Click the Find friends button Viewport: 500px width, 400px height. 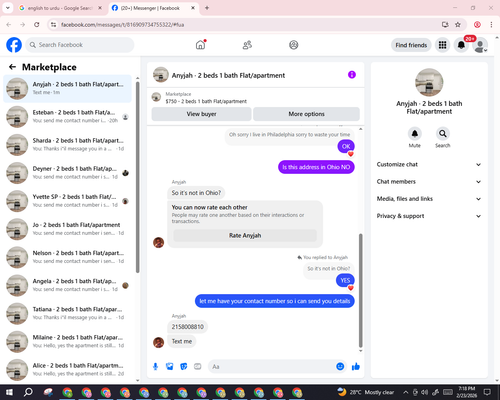pyautogui.click(x=411, y=45)
